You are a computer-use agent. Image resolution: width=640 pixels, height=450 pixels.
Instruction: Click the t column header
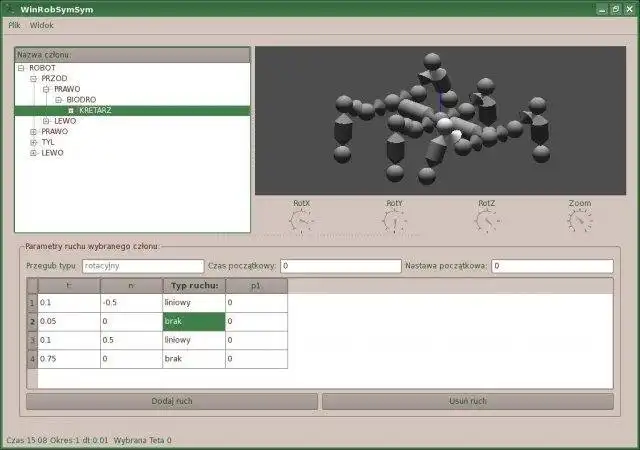69,286
